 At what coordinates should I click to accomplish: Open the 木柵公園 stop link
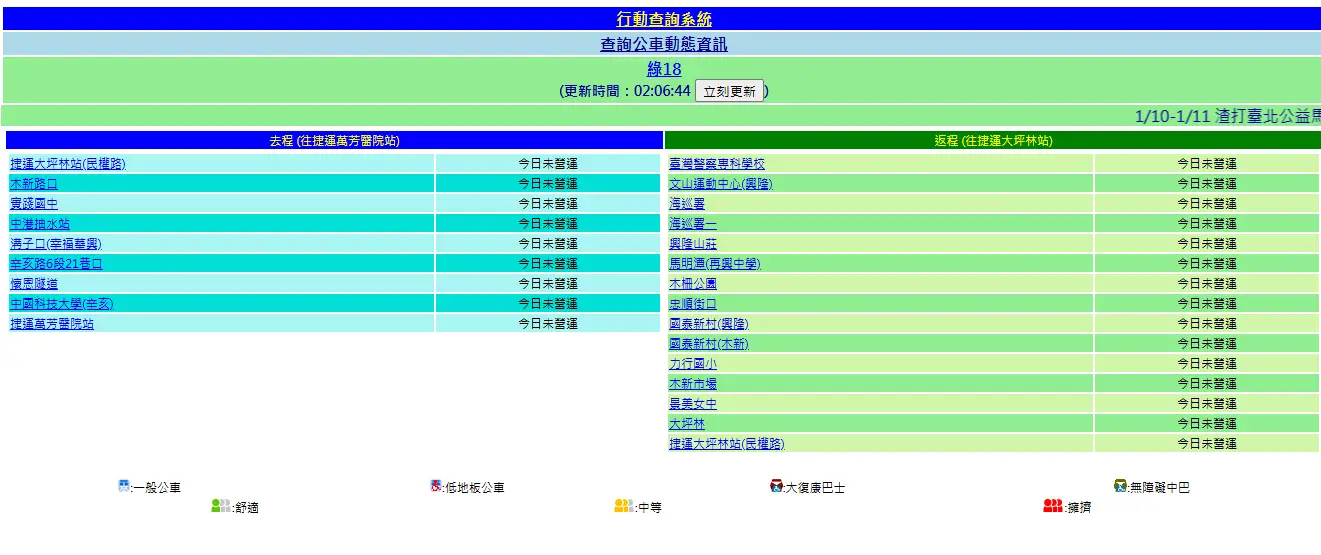[x=693, y=284]
